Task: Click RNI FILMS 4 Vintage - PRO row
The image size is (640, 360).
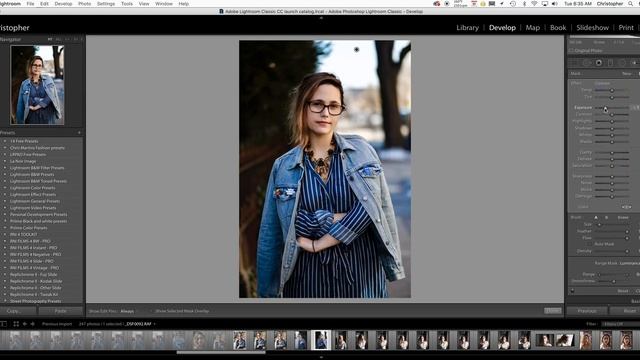Action: click(35, 268)
